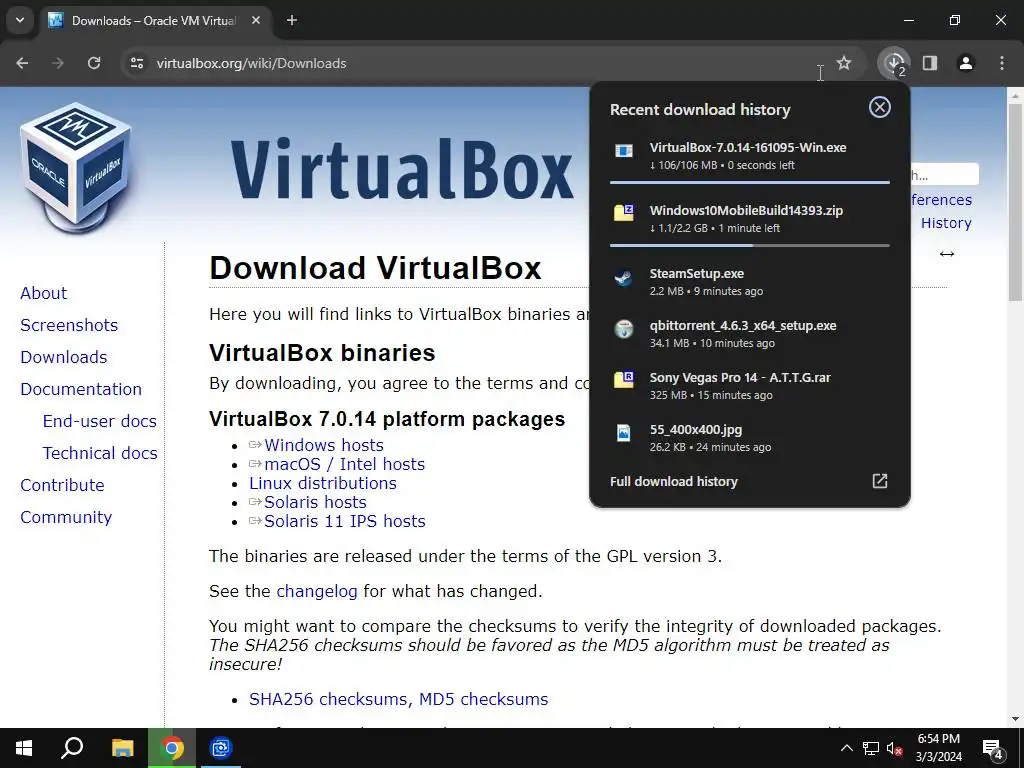
Task: Open the Downloads sidebar link
Action: 64,357
